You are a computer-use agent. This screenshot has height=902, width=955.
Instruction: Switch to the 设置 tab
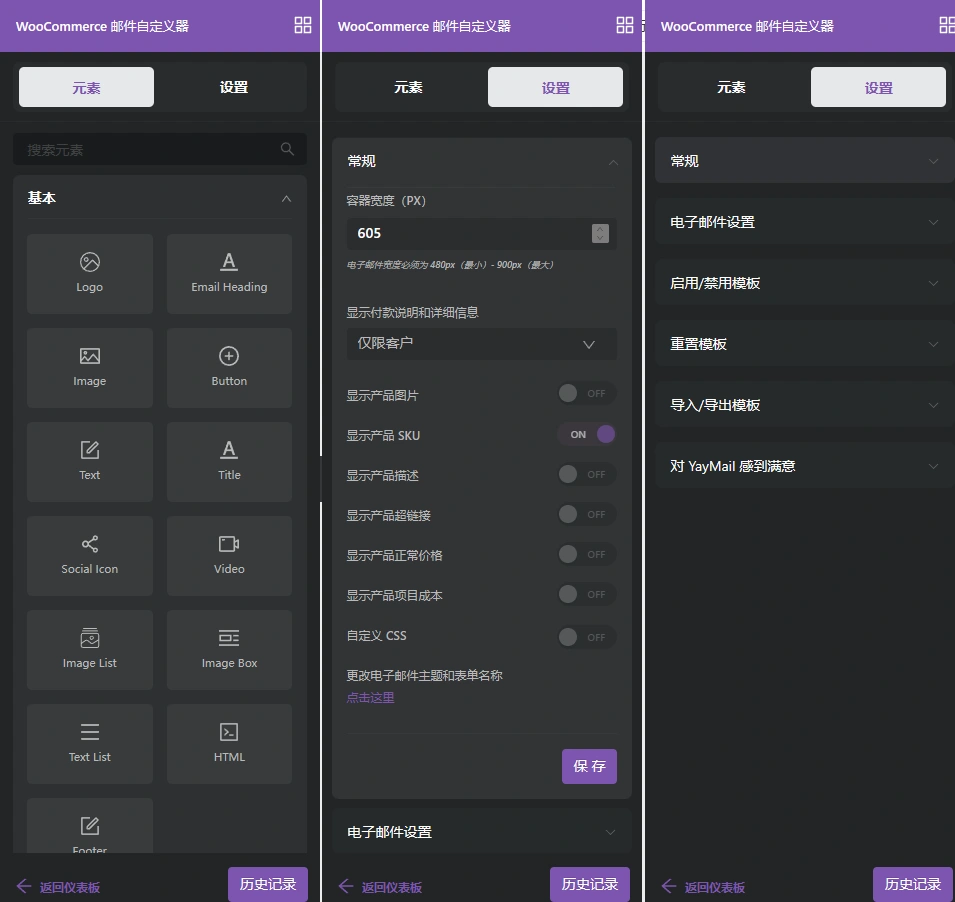[555, 87]
